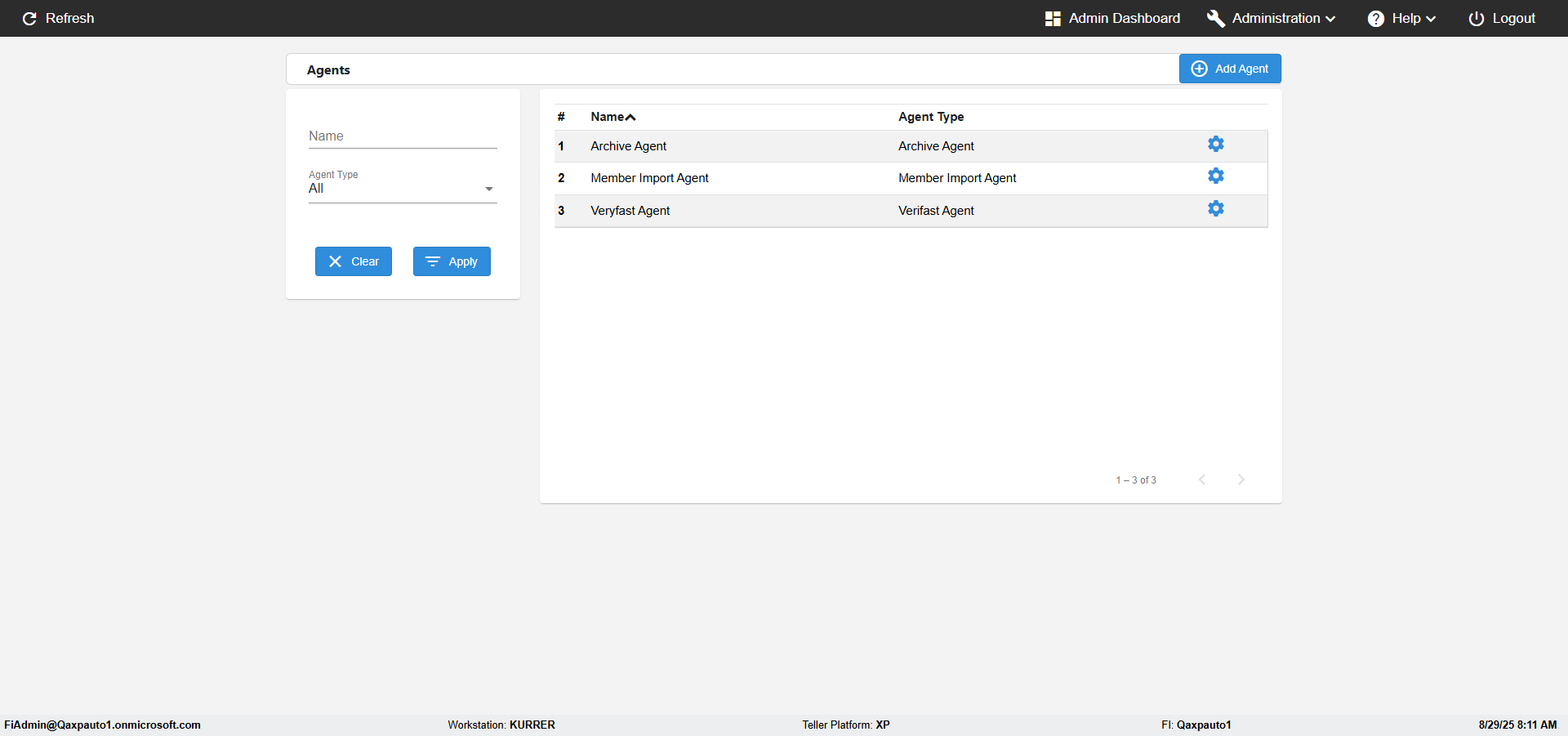1568x736 pixels.
Task: Click the Logout power icon
Action: coord(1476,18)
